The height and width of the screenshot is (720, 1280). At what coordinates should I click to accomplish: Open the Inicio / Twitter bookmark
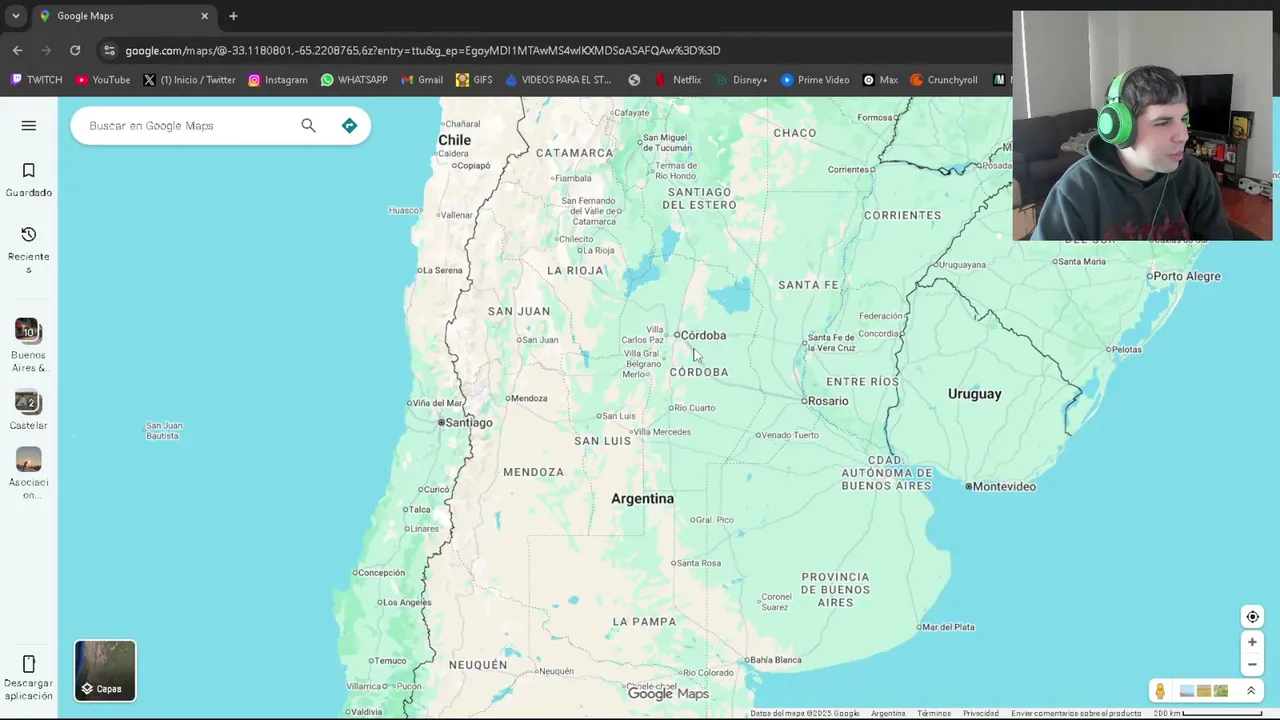(189, 80)
